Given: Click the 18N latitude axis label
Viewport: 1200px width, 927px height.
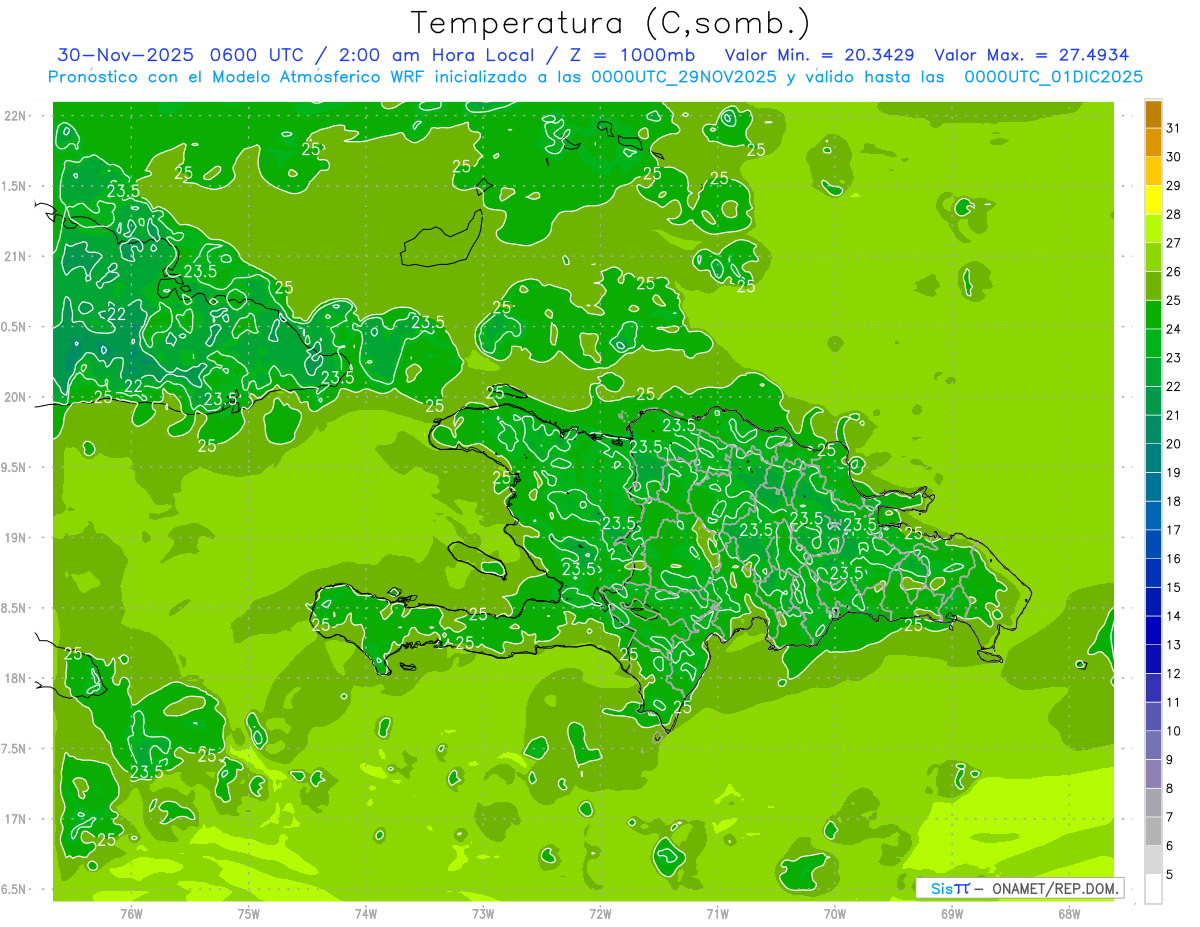Looking at the screenshot, I should [15, 678].
